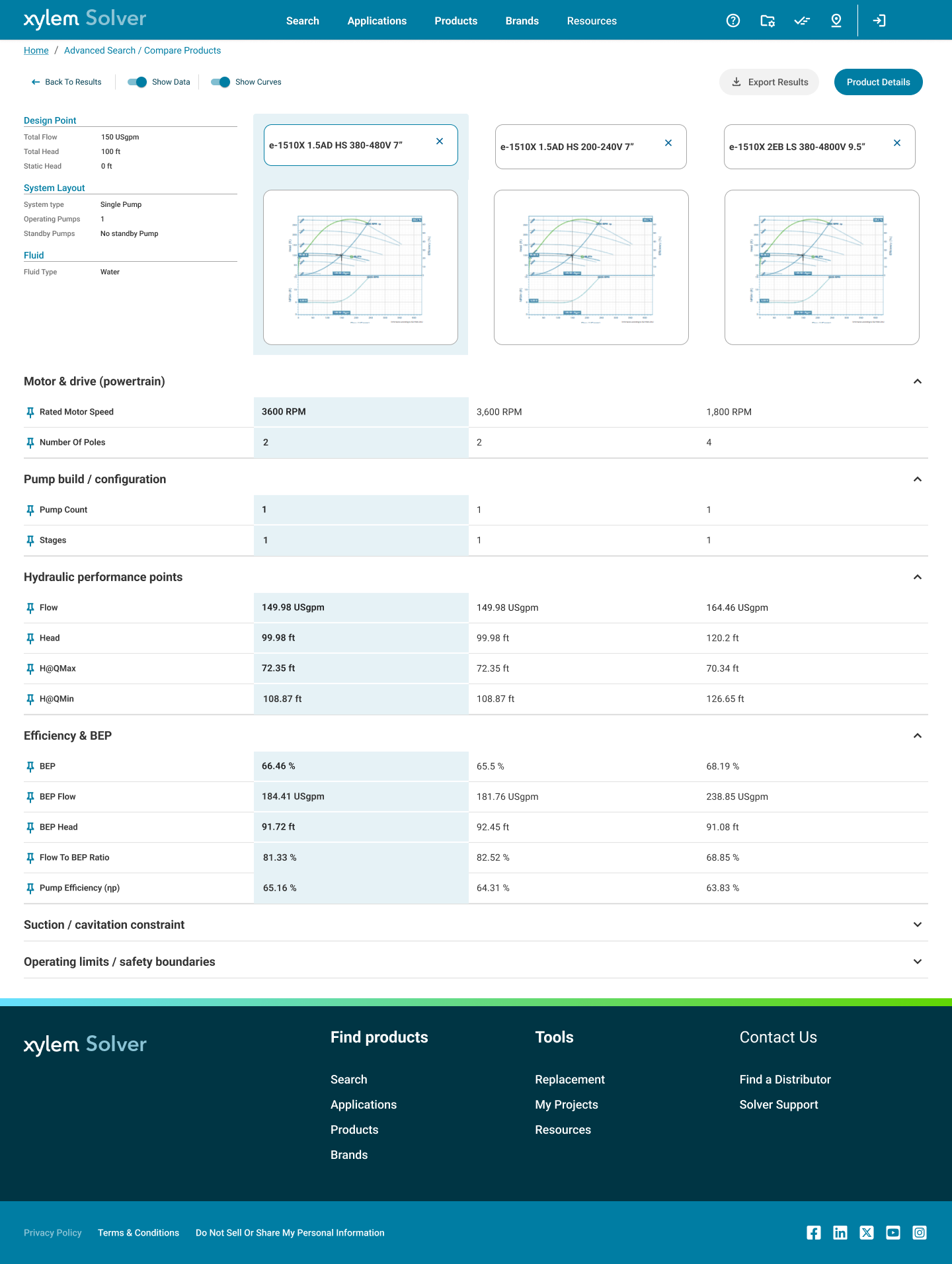Pin the BEP row

tap(30, 767)
